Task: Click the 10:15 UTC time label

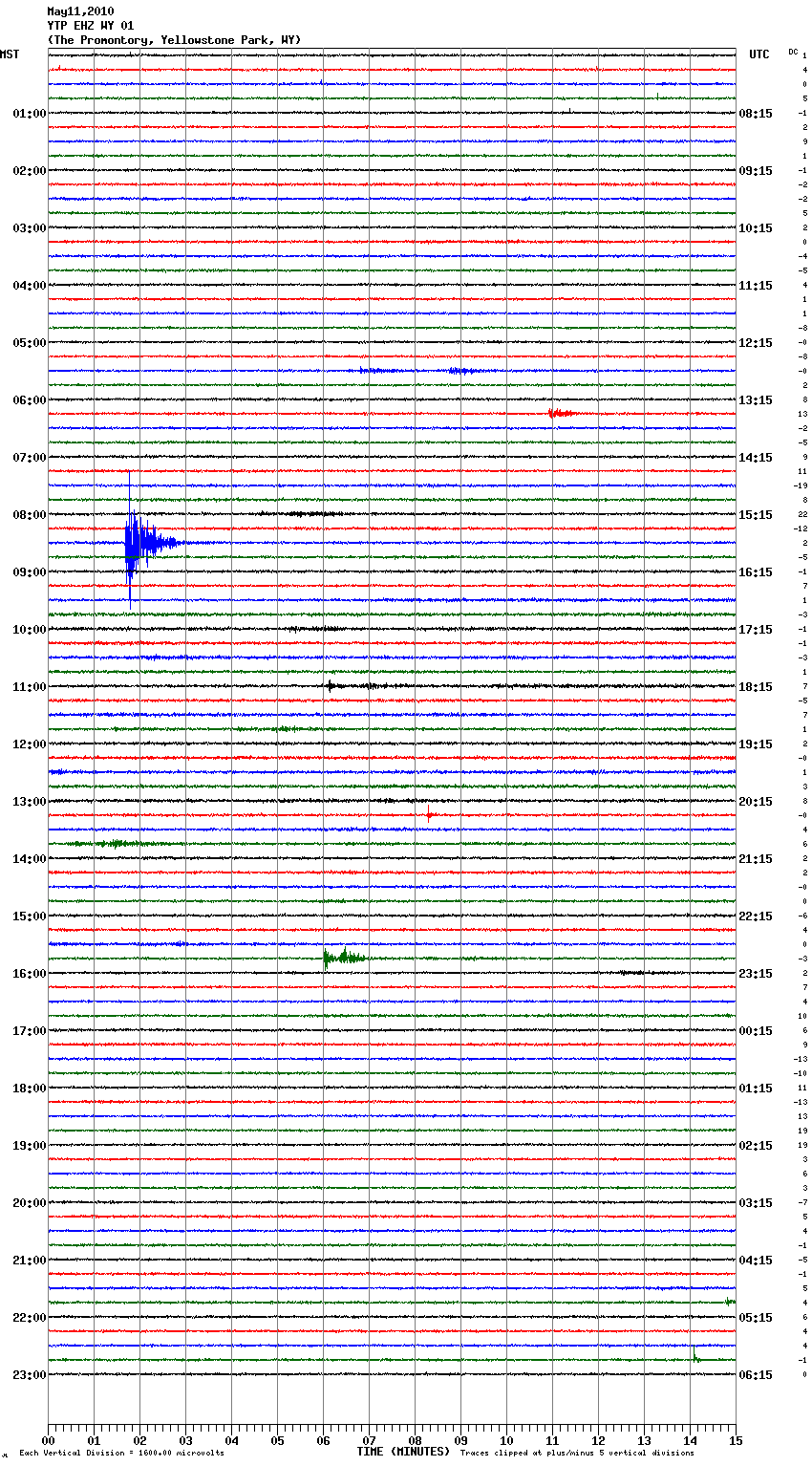Action: [756, 228]
